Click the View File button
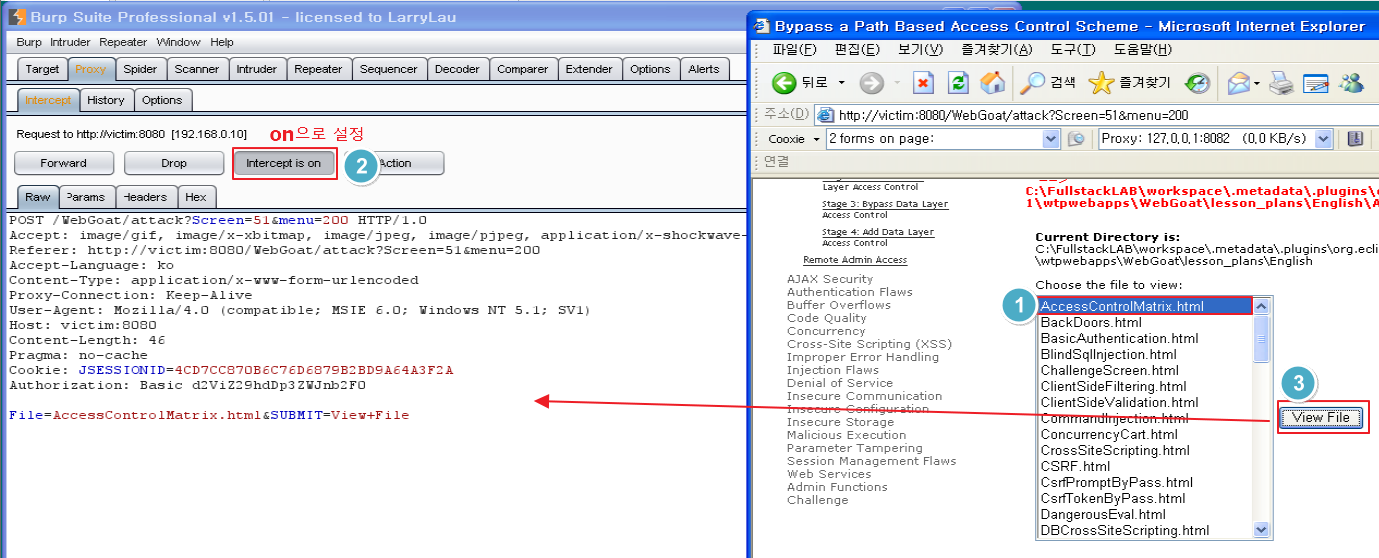Image resolution: width=1379 pixels, height=558 pixels. [x=1321, y=417]
